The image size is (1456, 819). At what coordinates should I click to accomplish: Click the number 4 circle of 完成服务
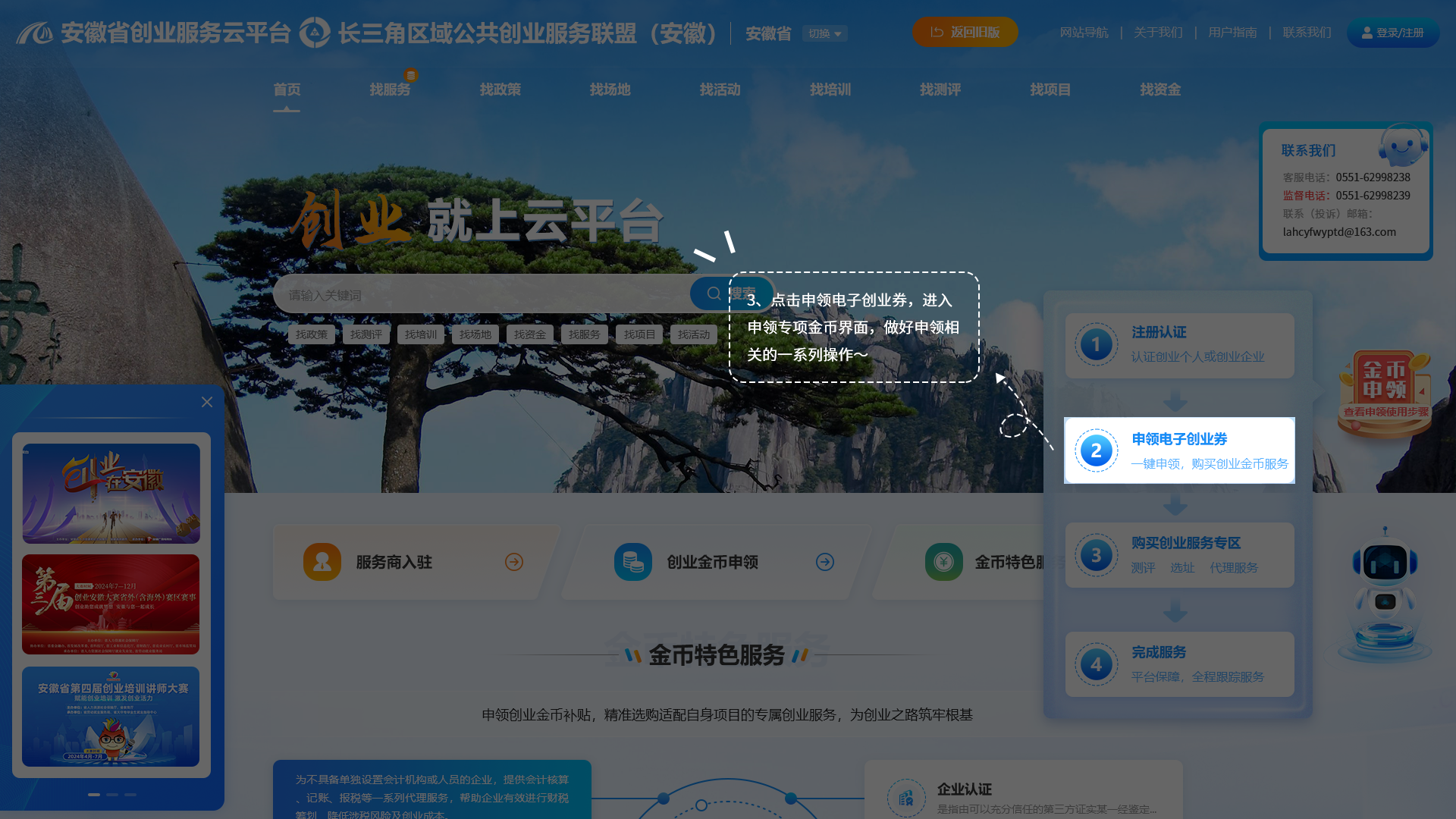click(1097, 664)
